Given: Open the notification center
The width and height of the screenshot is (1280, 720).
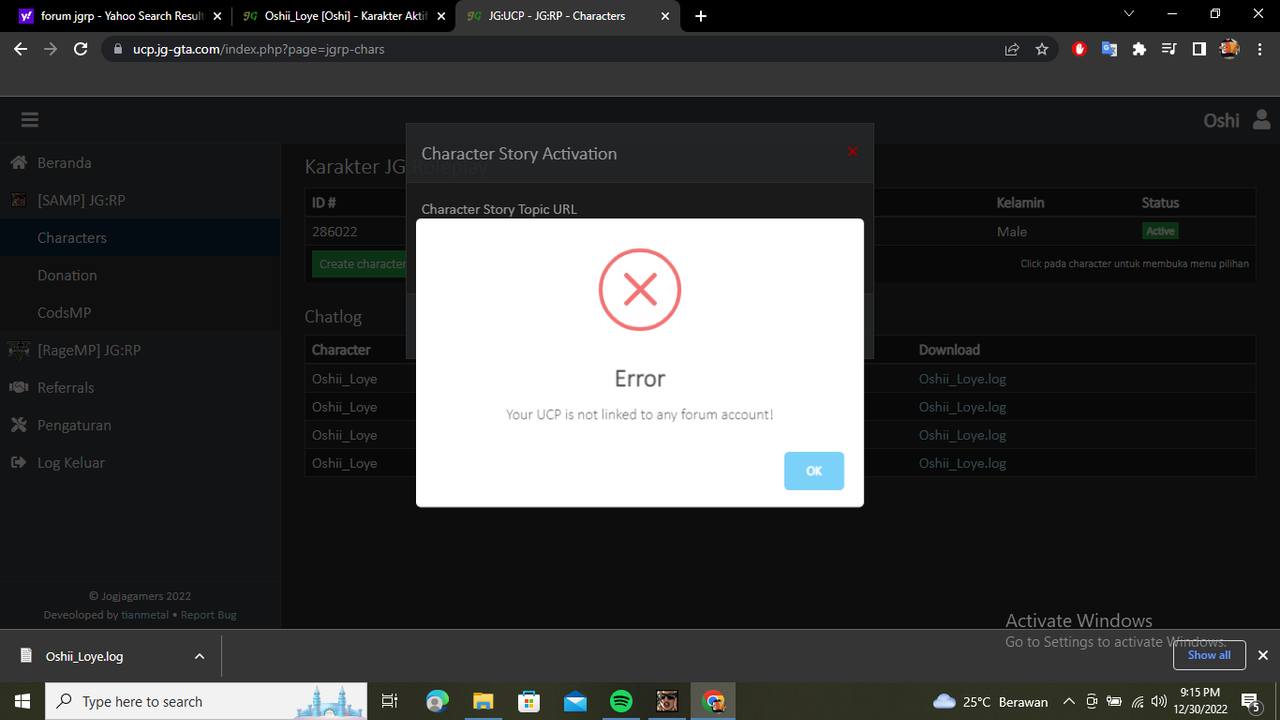Looking at the screenshot, I should coord(1250,701).
